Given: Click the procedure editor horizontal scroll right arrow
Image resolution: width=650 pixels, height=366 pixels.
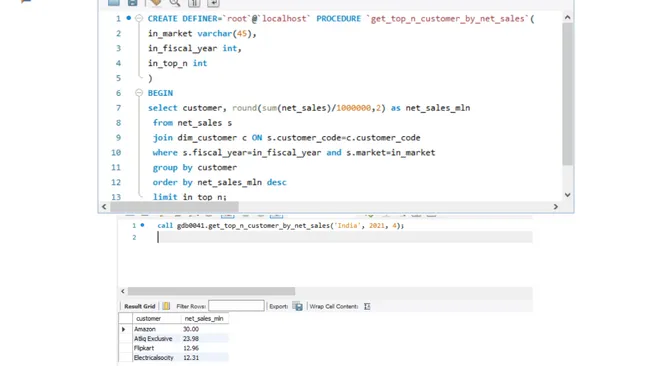Looking at the screenshot, I should click(555, 206).
